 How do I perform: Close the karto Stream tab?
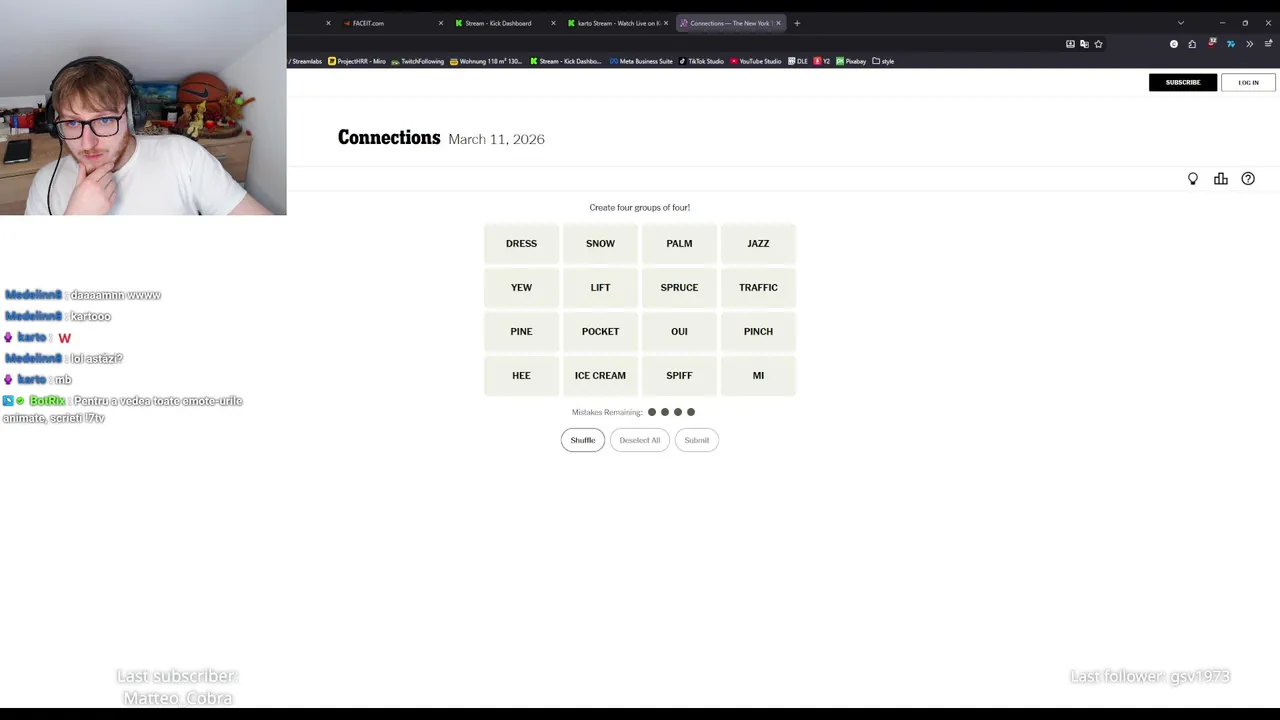tap(666, 23)
